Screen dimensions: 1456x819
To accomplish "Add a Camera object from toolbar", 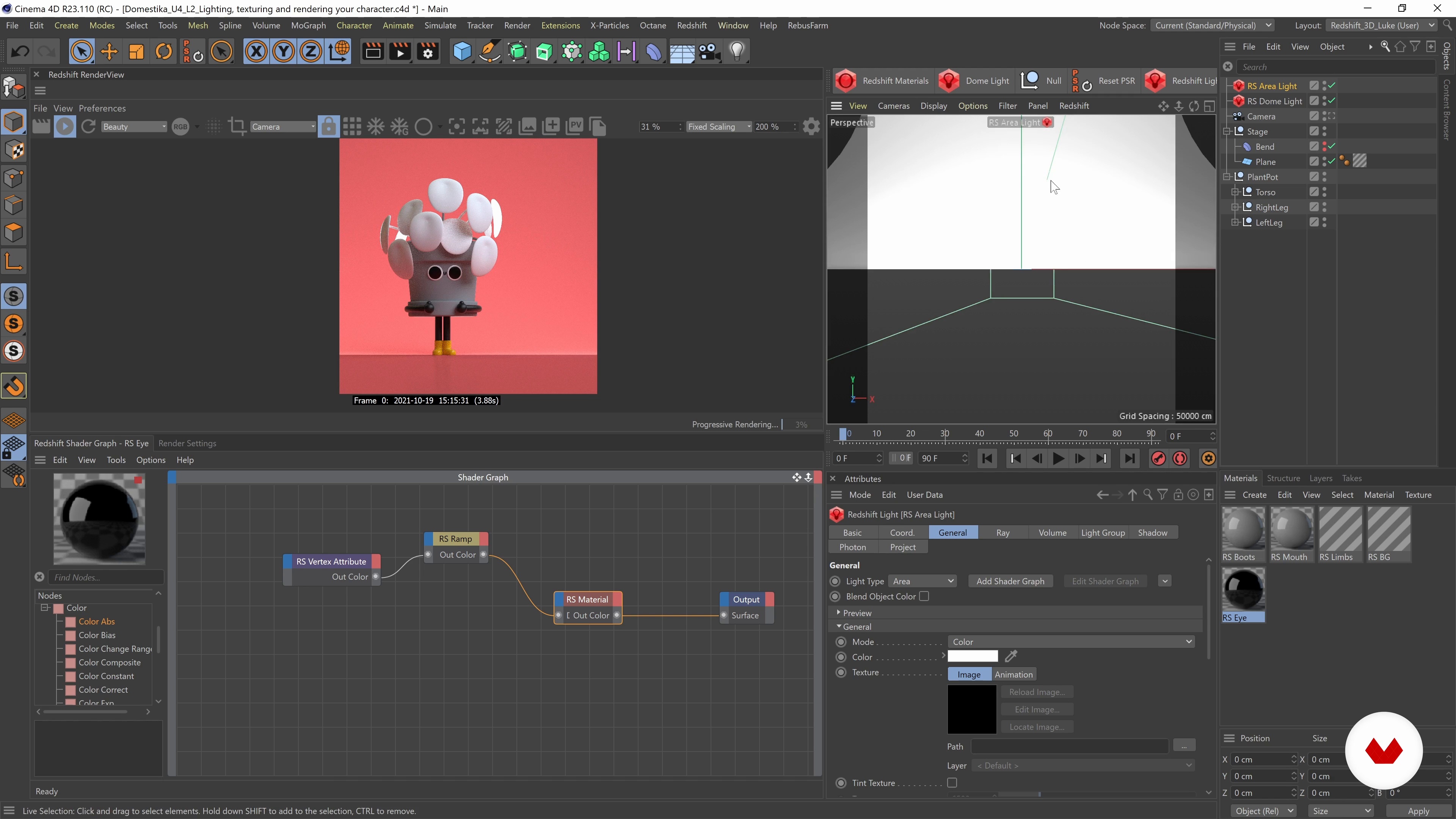I will click(709, 52).
